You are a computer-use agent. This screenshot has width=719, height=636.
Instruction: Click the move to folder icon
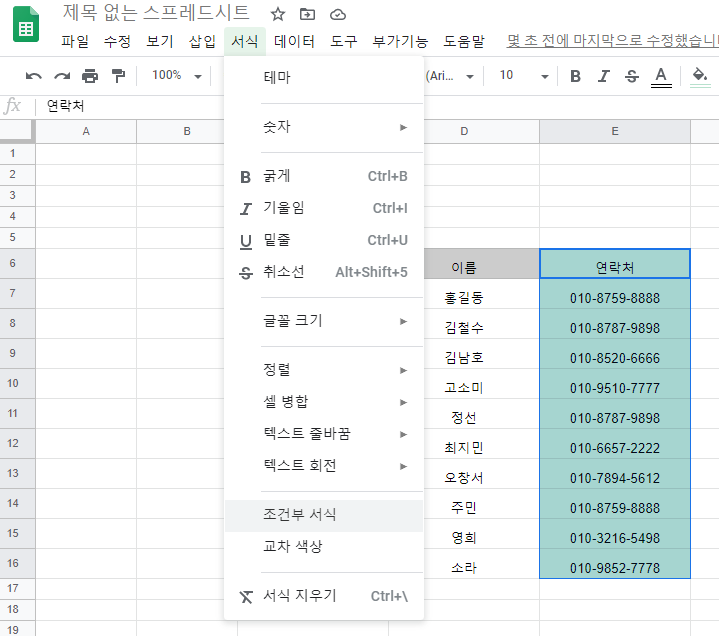307,14
